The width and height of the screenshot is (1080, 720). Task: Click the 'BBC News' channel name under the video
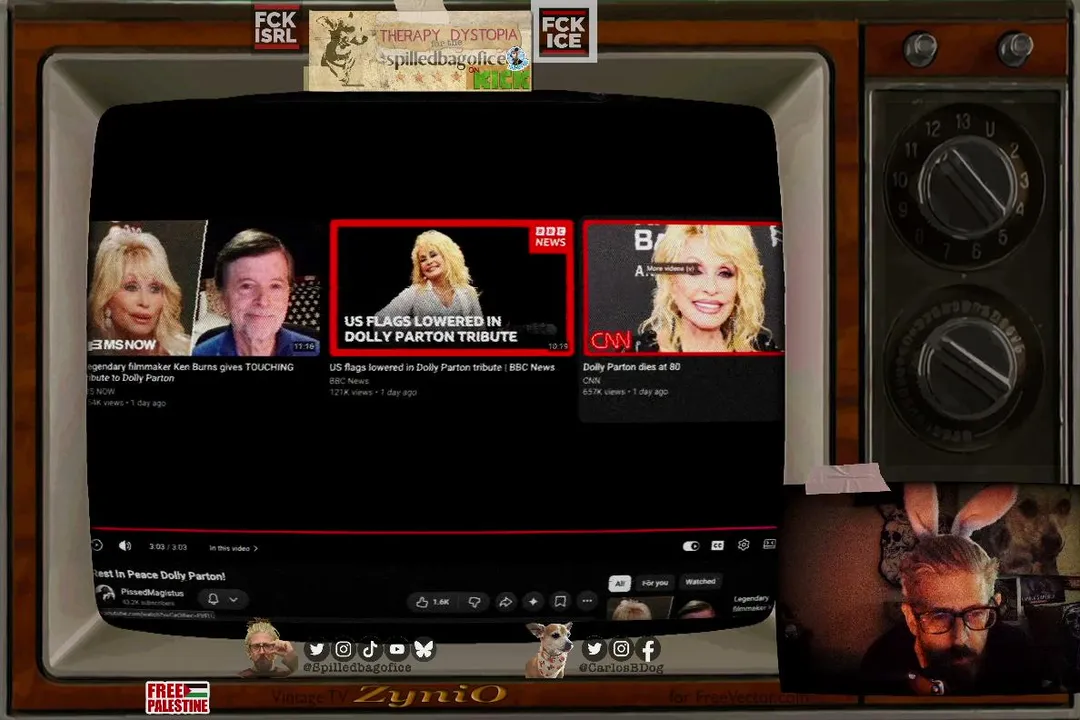click(x=349, y=380)
